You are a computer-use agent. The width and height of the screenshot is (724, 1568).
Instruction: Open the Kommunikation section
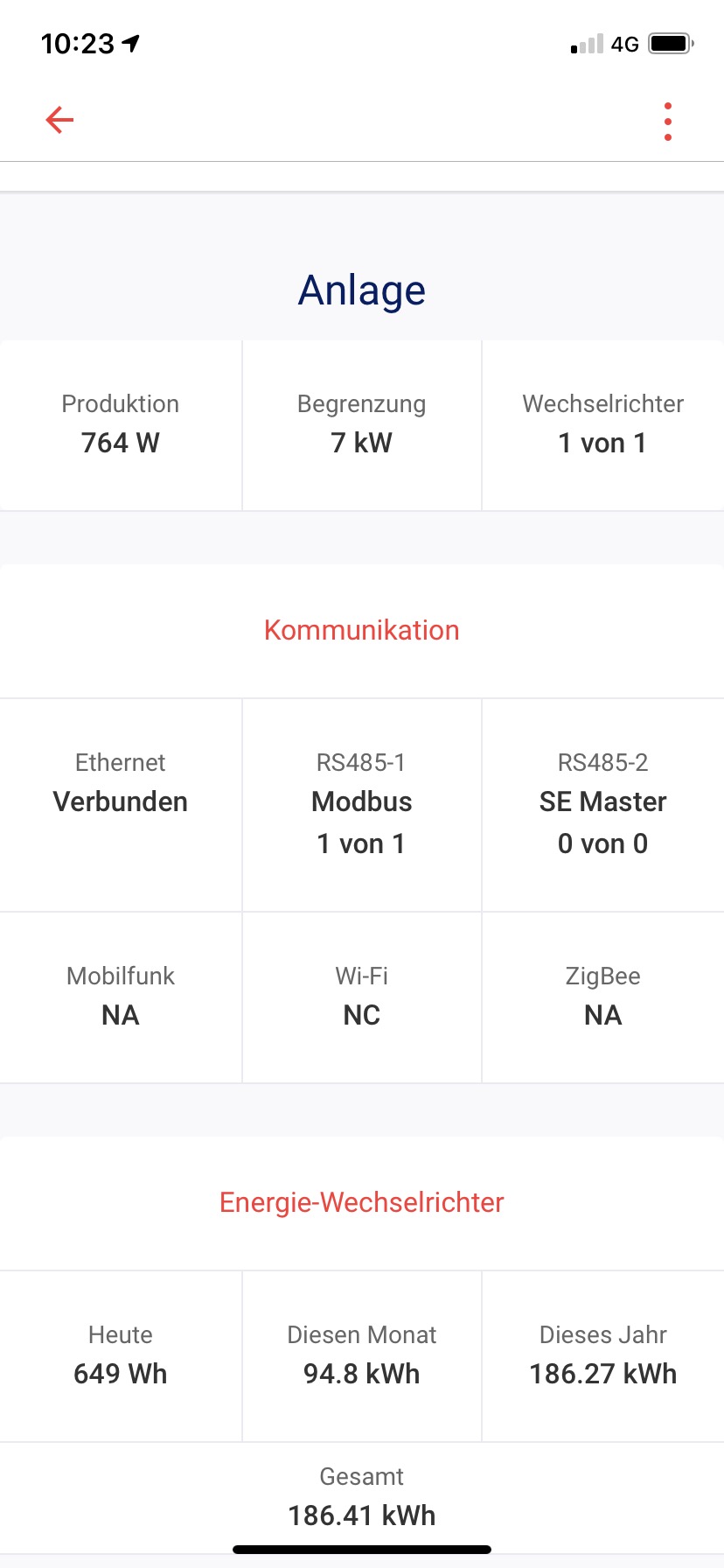click(362, 630)
